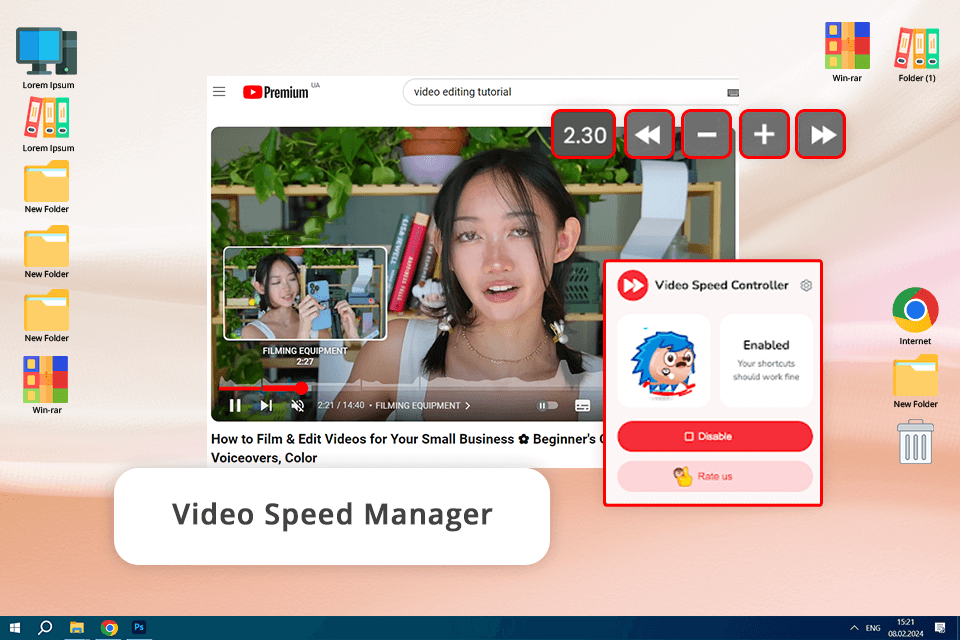Unmute the video via the speaker icon
960x640 pixels.
(298, 405)
